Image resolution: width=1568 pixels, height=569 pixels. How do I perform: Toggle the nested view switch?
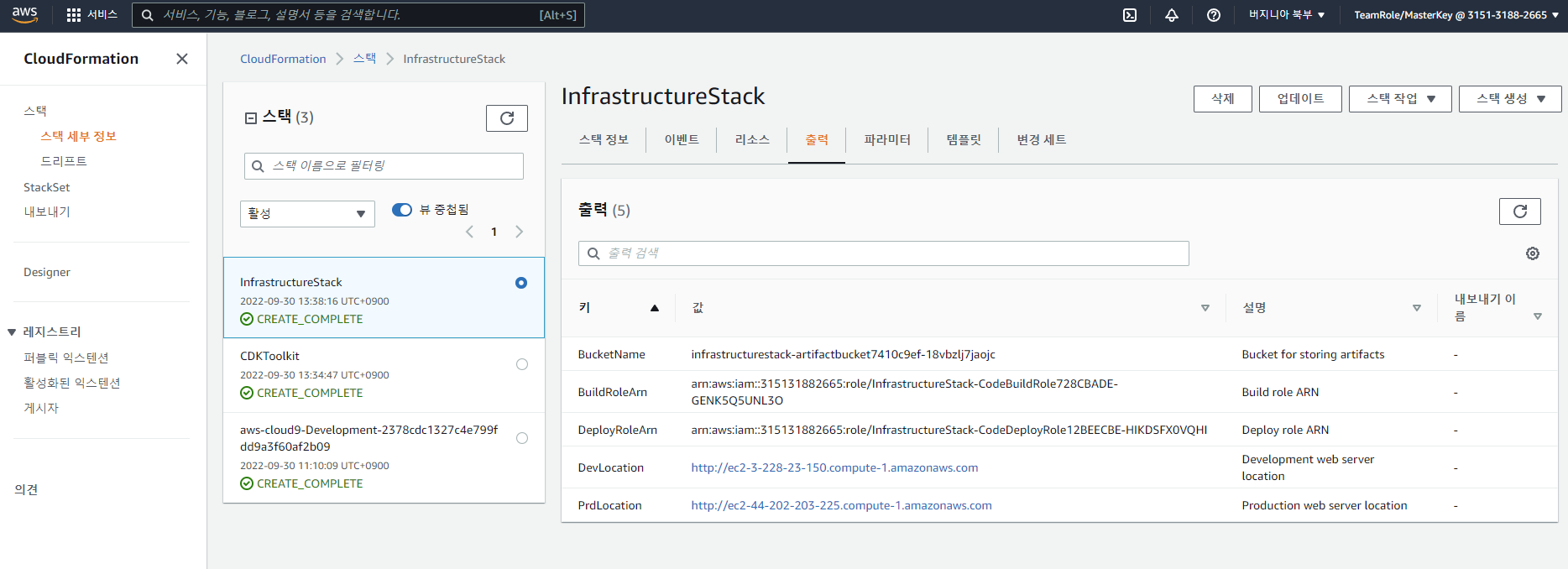(402, 210)
